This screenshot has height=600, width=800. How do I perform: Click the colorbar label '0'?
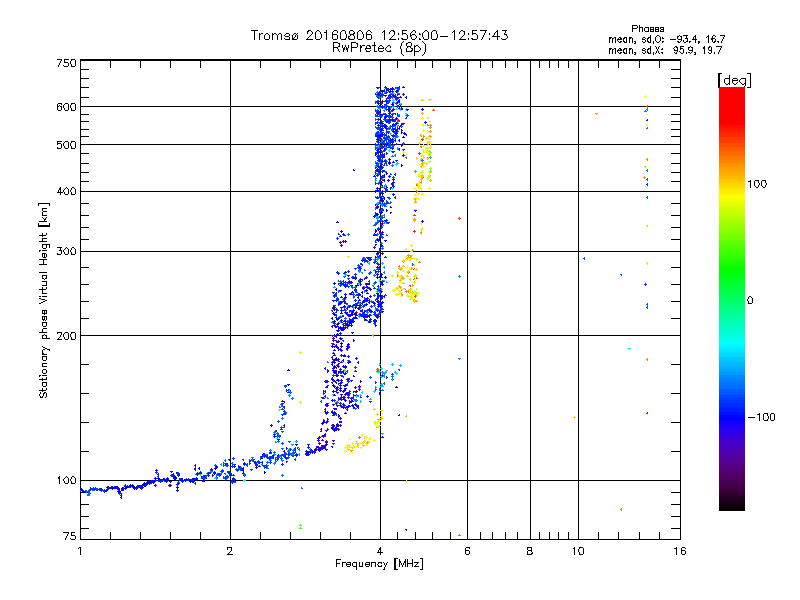[750, 301]
